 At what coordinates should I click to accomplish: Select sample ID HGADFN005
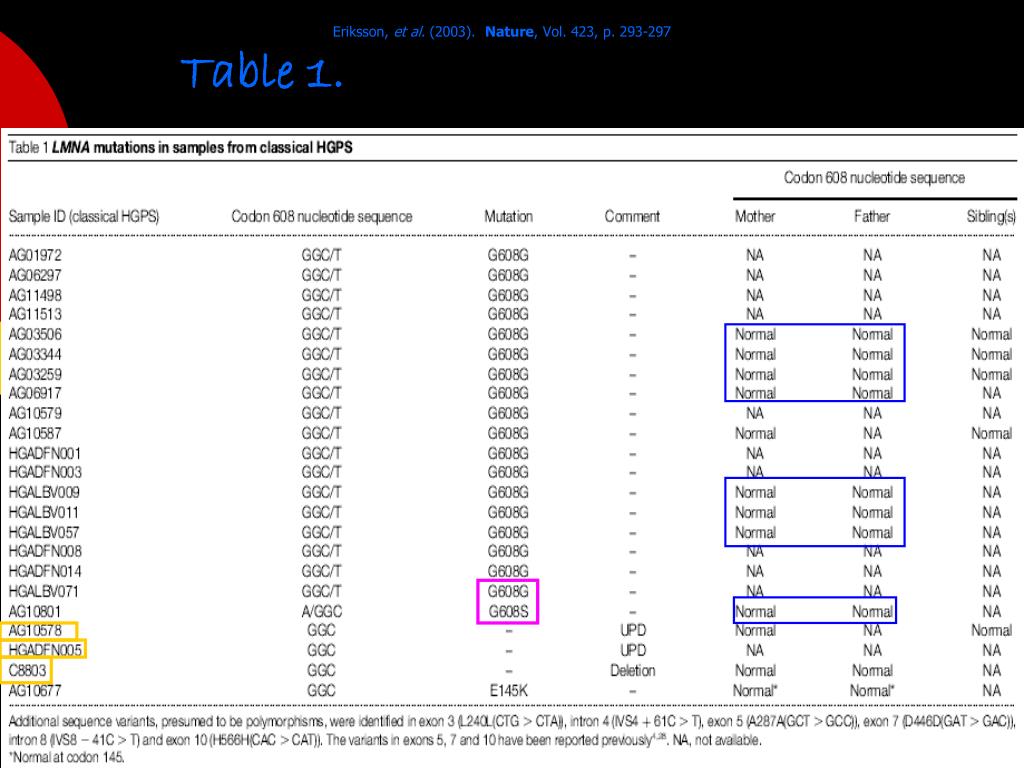click(x=44, y=650)
